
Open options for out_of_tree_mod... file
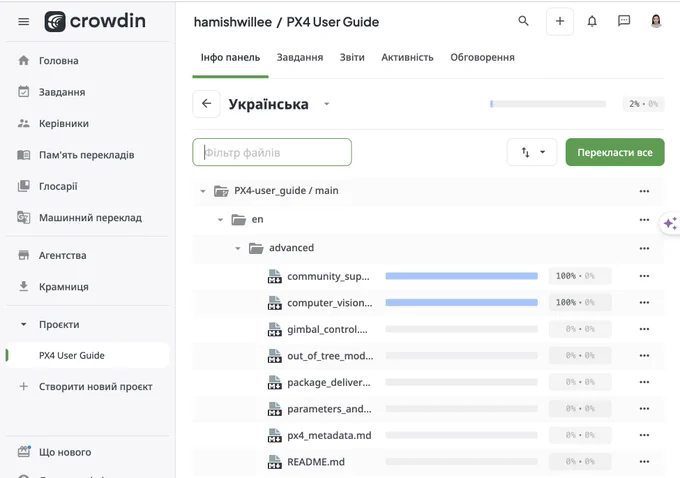[x=644, y=355]
